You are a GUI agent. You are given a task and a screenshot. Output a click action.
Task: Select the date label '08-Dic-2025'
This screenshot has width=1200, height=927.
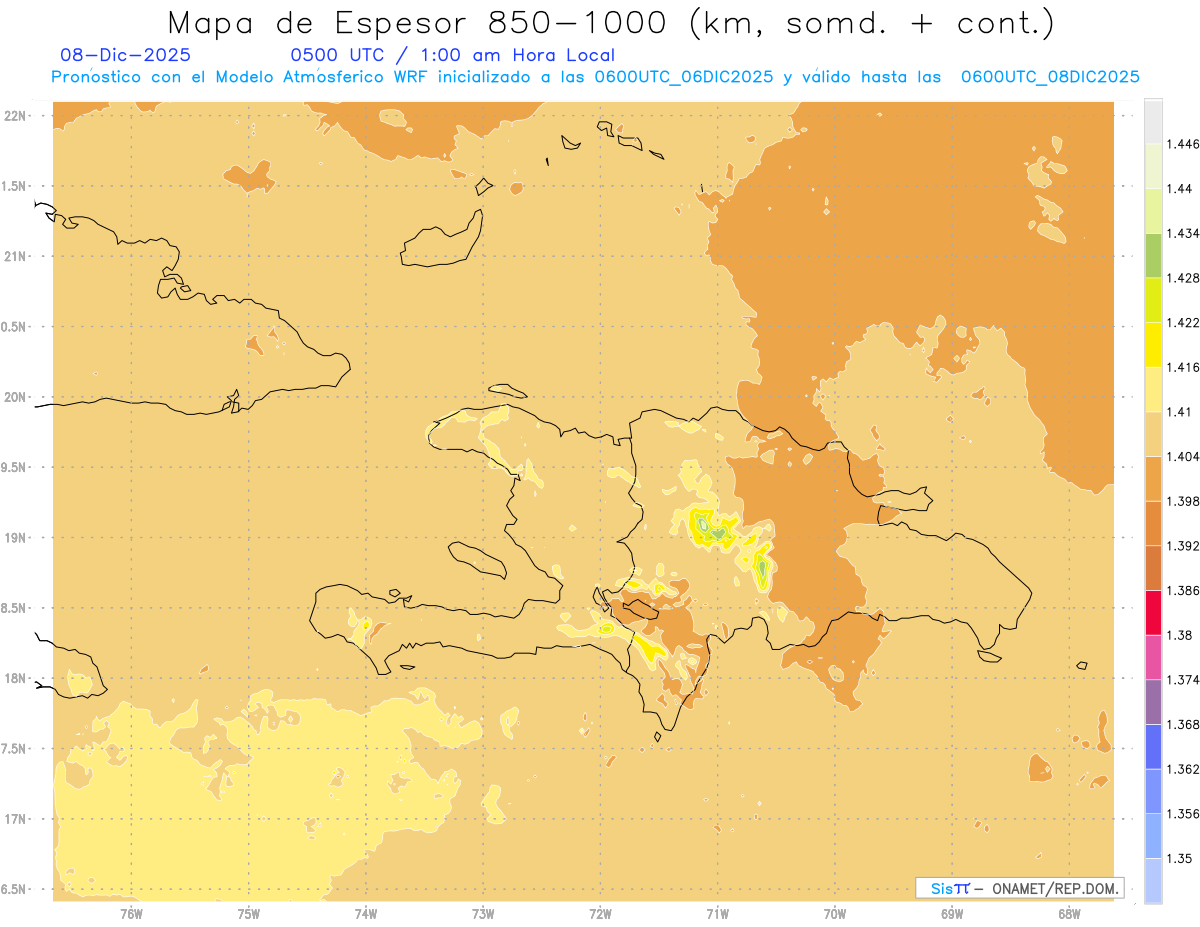pos(126,55)
